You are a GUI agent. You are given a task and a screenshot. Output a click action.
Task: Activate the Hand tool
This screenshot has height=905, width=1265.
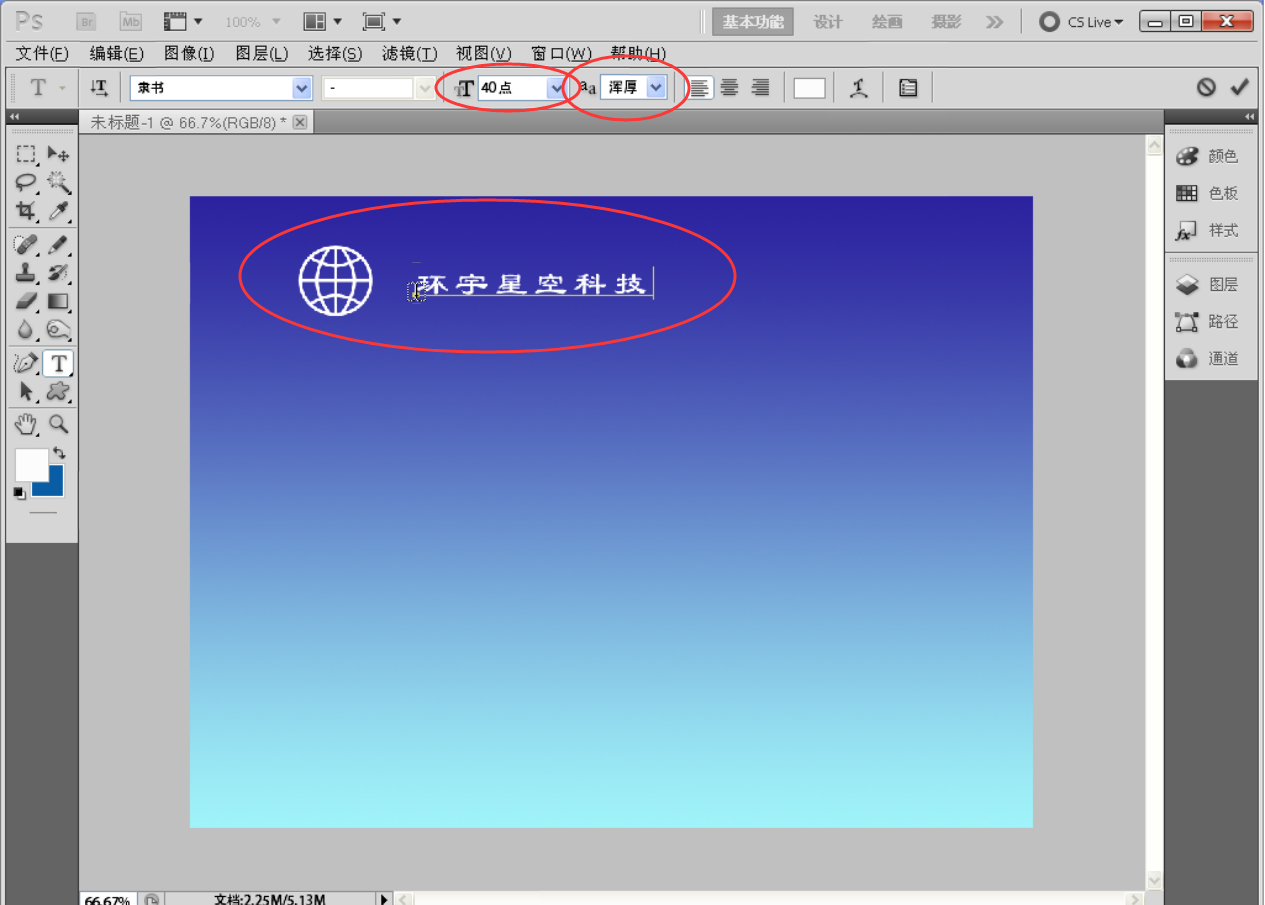[x=26, y=424]
